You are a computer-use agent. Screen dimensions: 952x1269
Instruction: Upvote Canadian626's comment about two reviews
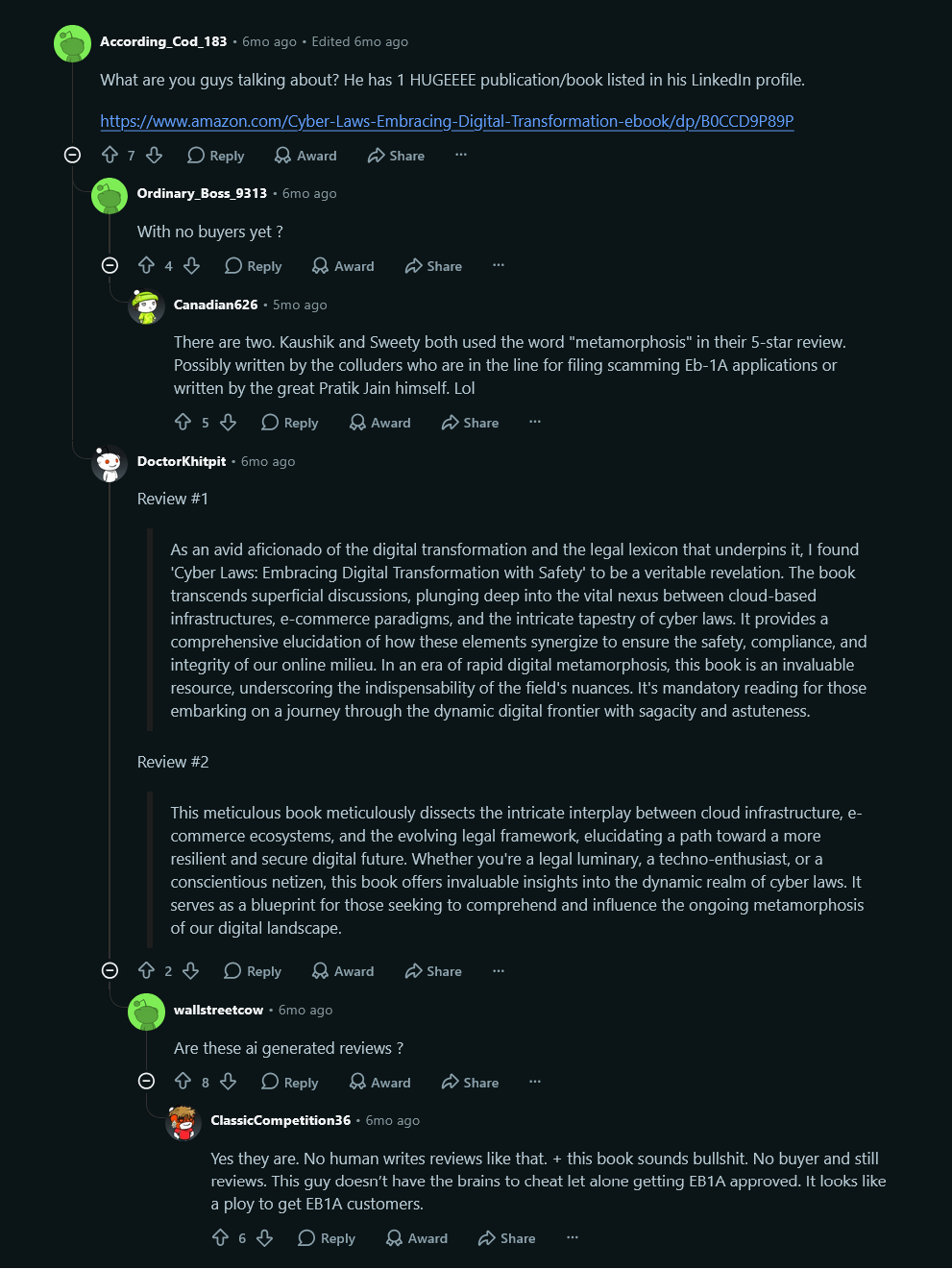183,422
